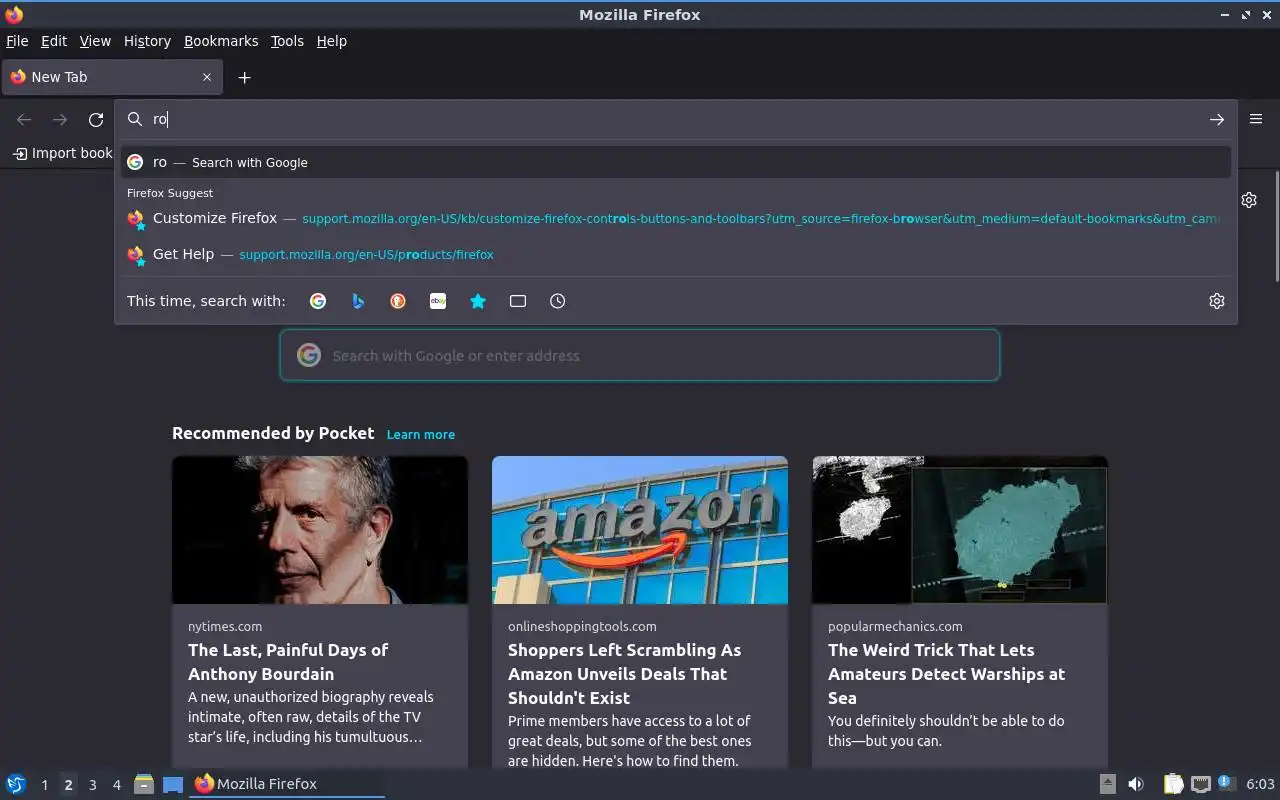Open Get Help suggestion
Screen dimensions: 1280x800
[676, 254]
